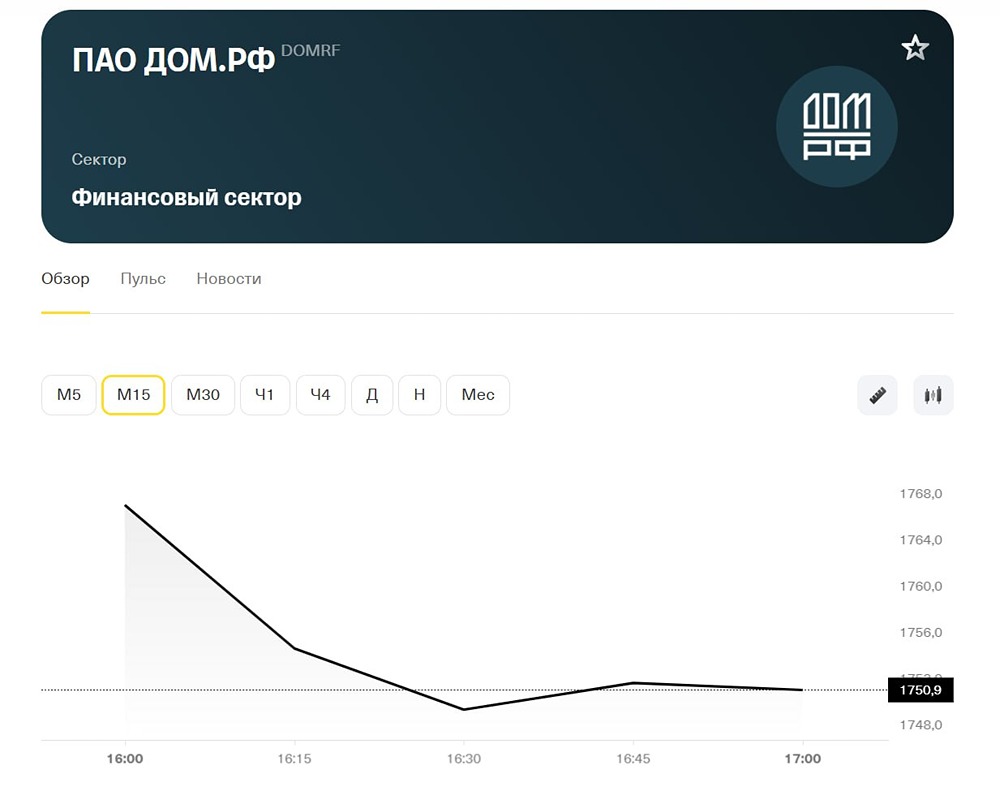1000x791 pixels.
Task: Select the M30 timeframe
Action: tap(202, 394)
